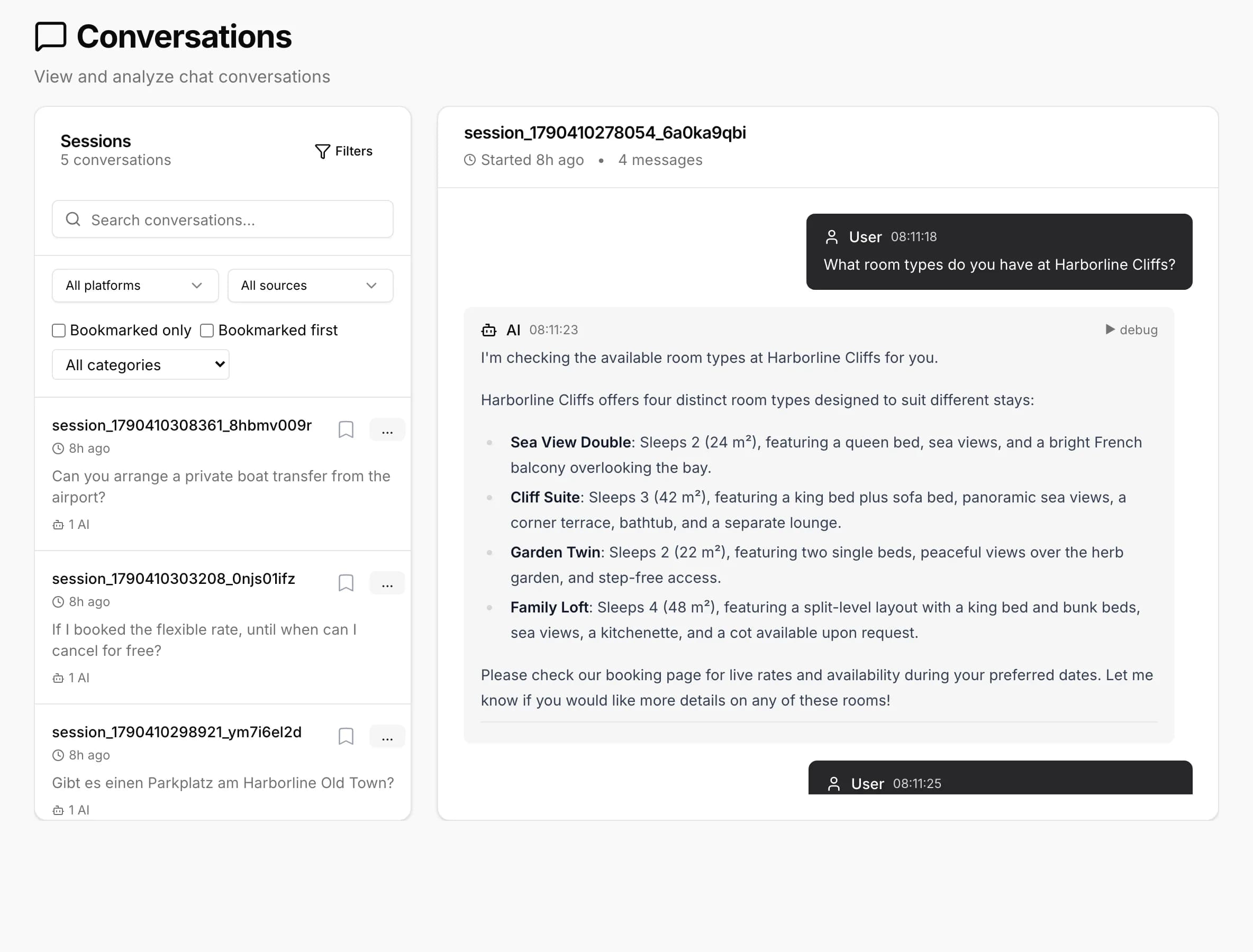
Task: Click the 4 messages count
Action: tap(660, 160)
